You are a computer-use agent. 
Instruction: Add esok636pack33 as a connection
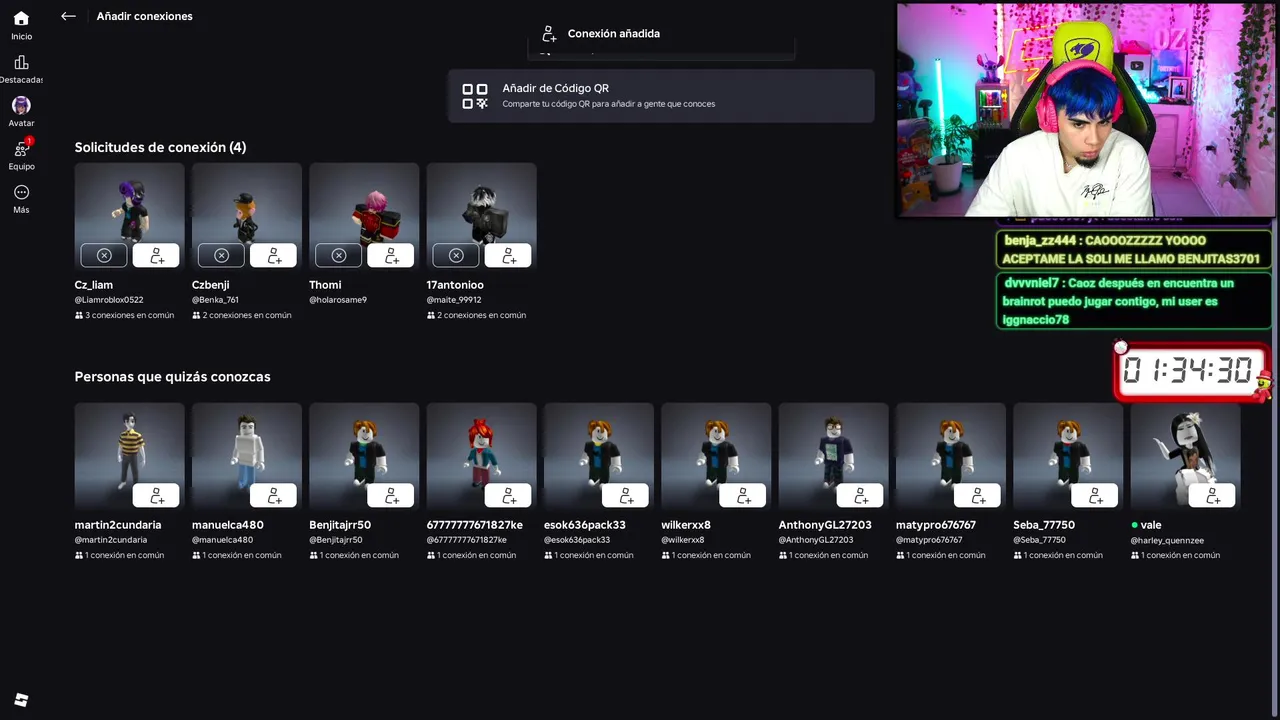[625, 495]
